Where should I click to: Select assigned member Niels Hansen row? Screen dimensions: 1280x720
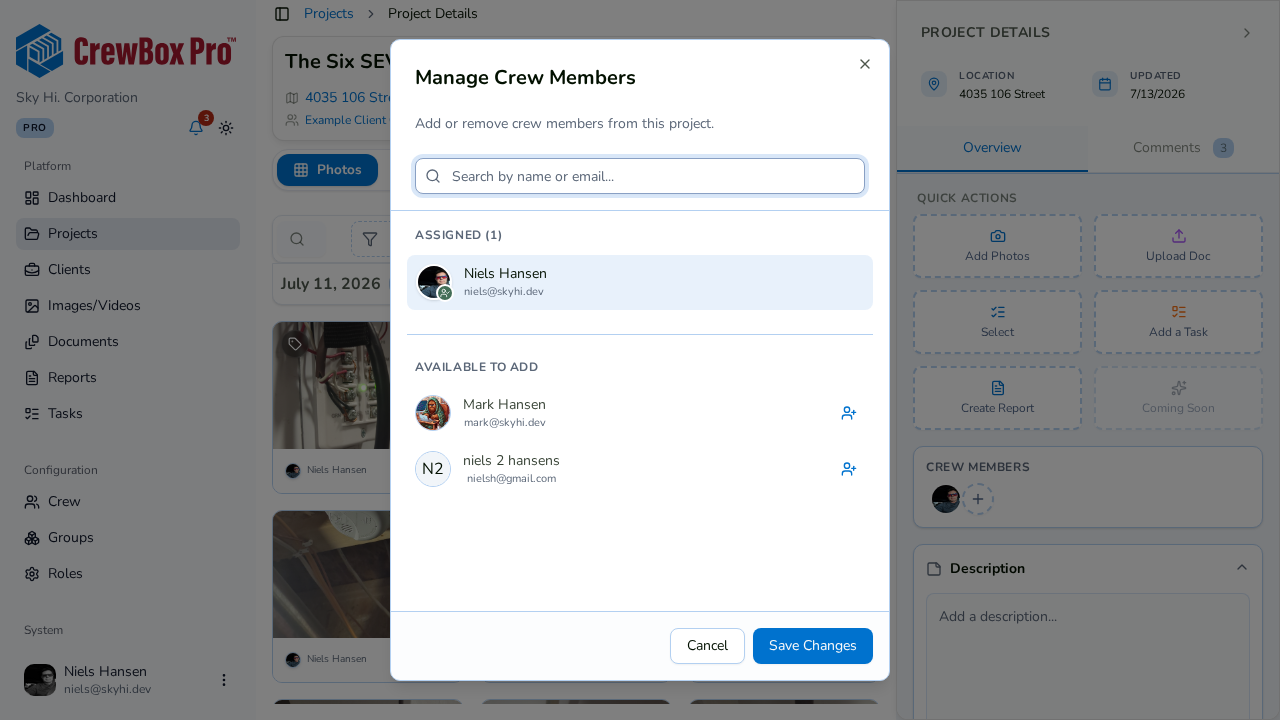(640, 282)
